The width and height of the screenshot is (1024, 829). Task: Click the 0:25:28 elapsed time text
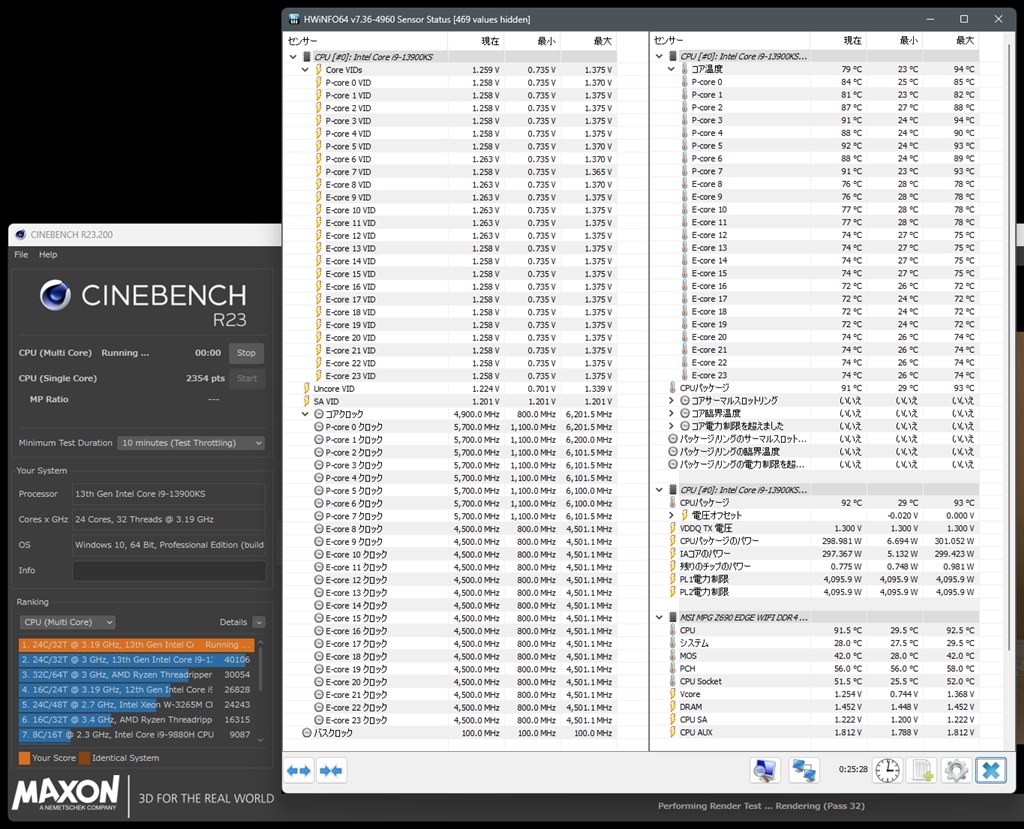853,770
